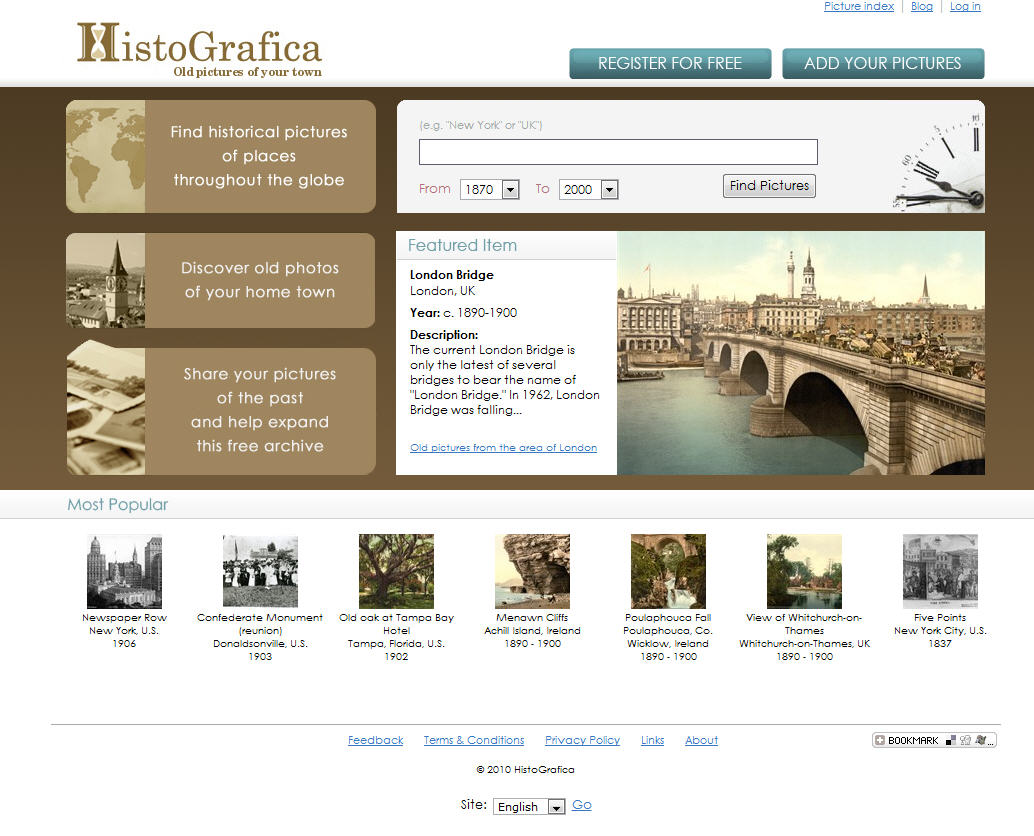Open the Newspaper Row thumbnail
The image size is (1034, 836).
(x=124, y=571)
